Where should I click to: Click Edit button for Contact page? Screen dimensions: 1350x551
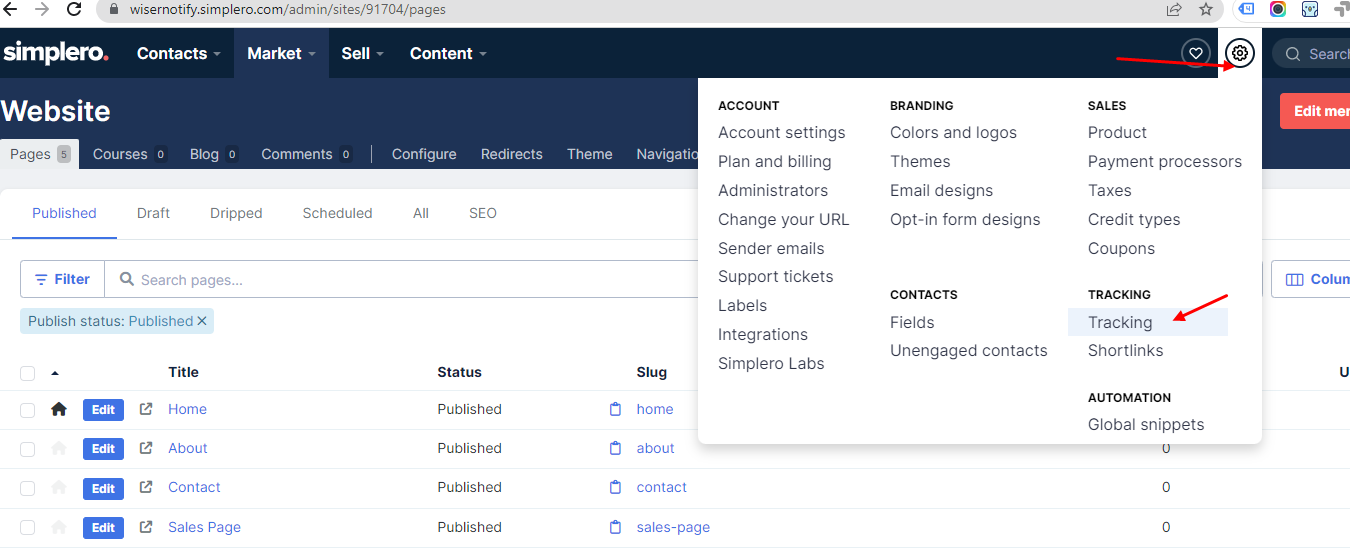(x=103, y=488)
